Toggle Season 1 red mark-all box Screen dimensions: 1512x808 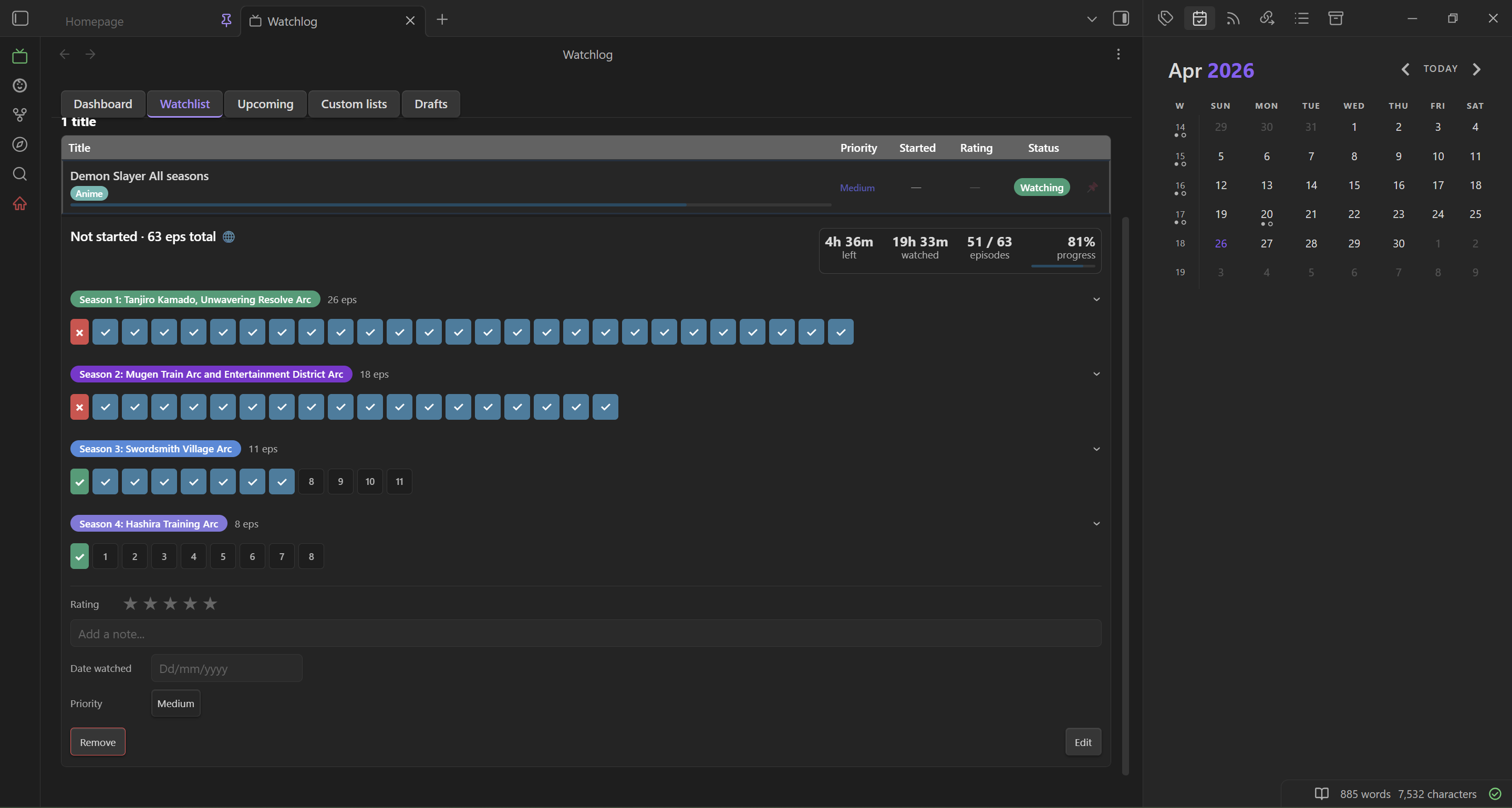[x=79, y=332]
